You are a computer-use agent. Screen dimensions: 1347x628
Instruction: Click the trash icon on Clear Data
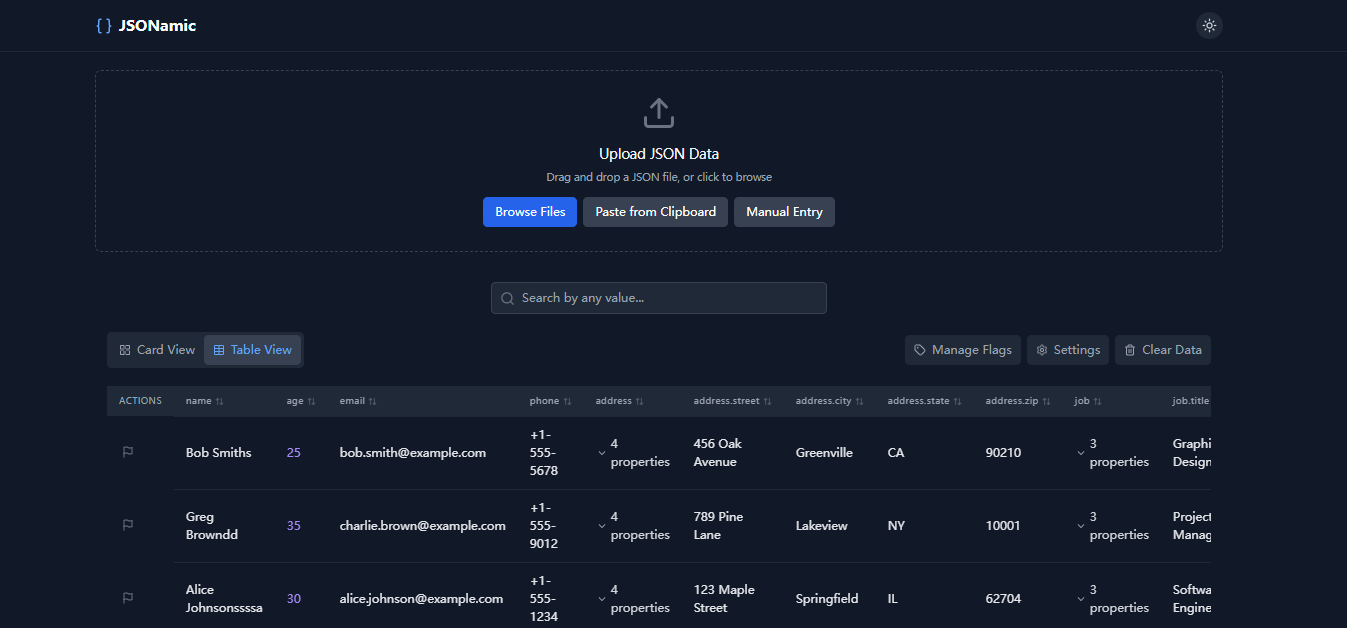tap(1131, 350)
